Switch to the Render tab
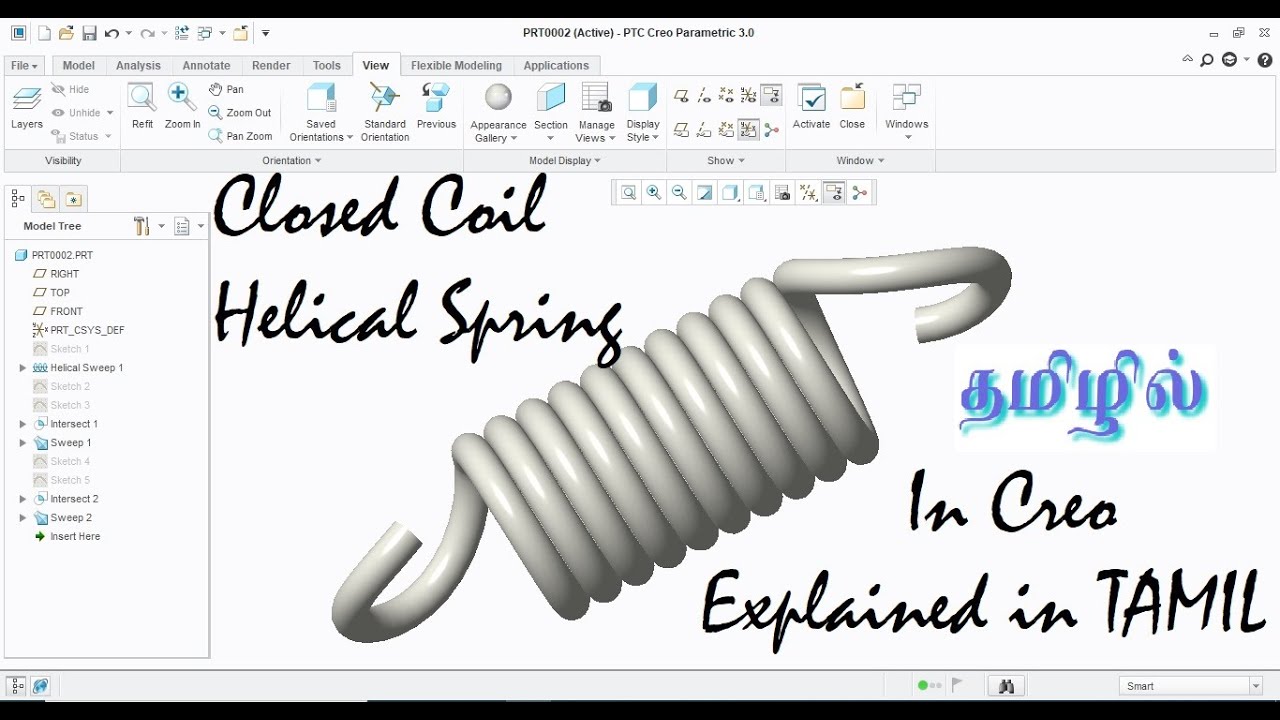The width and height of the screenshot is (1280, 720). 271,66
